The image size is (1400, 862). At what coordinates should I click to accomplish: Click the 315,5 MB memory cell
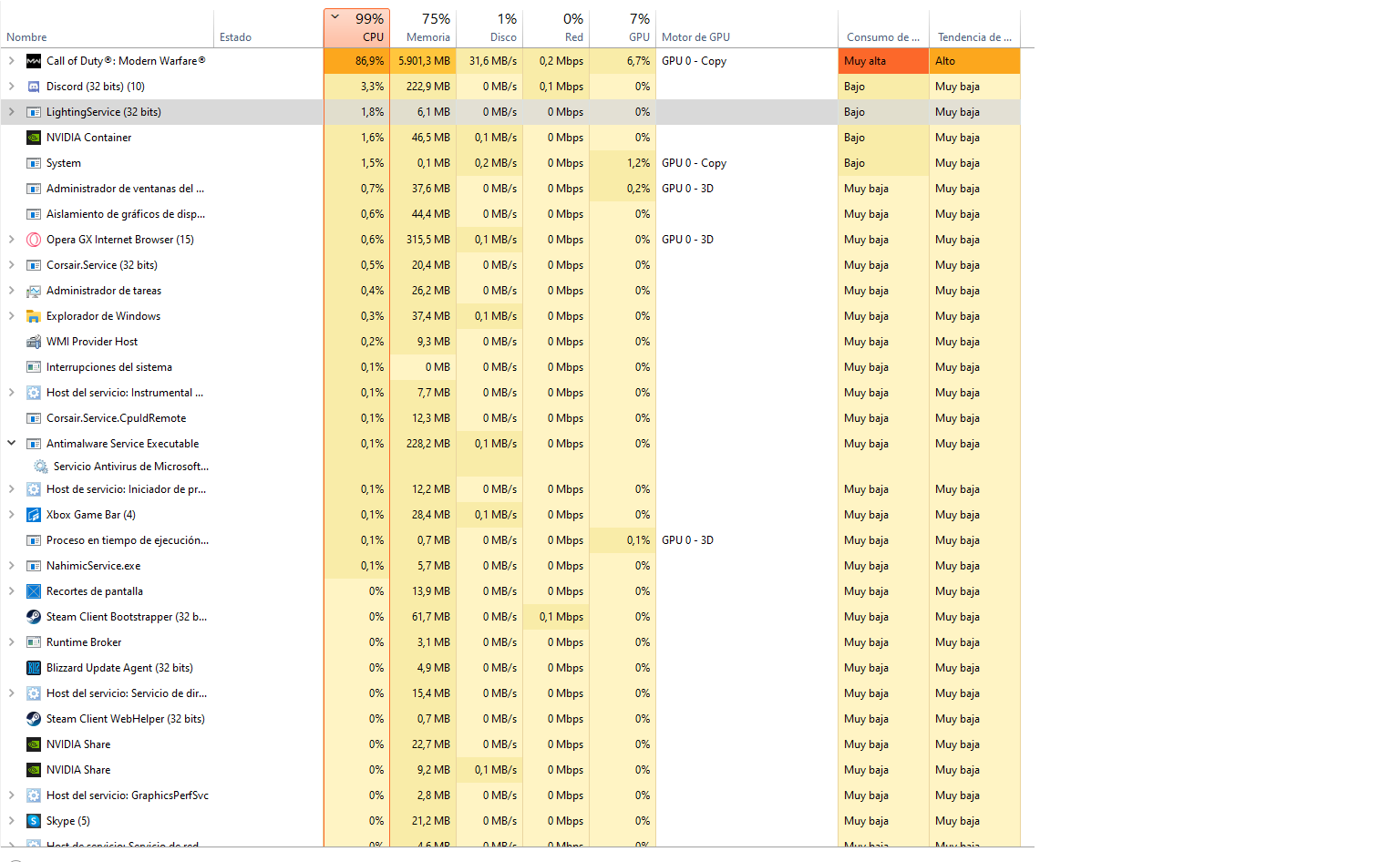click(423, 240)
